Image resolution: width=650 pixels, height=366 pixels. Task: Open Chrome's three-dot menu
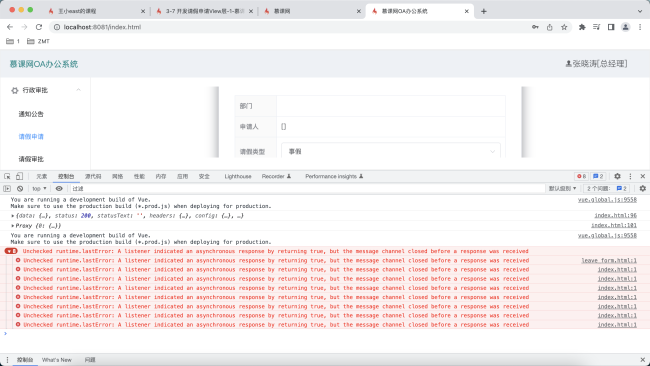pyautogui.click(x=640, y=27)
